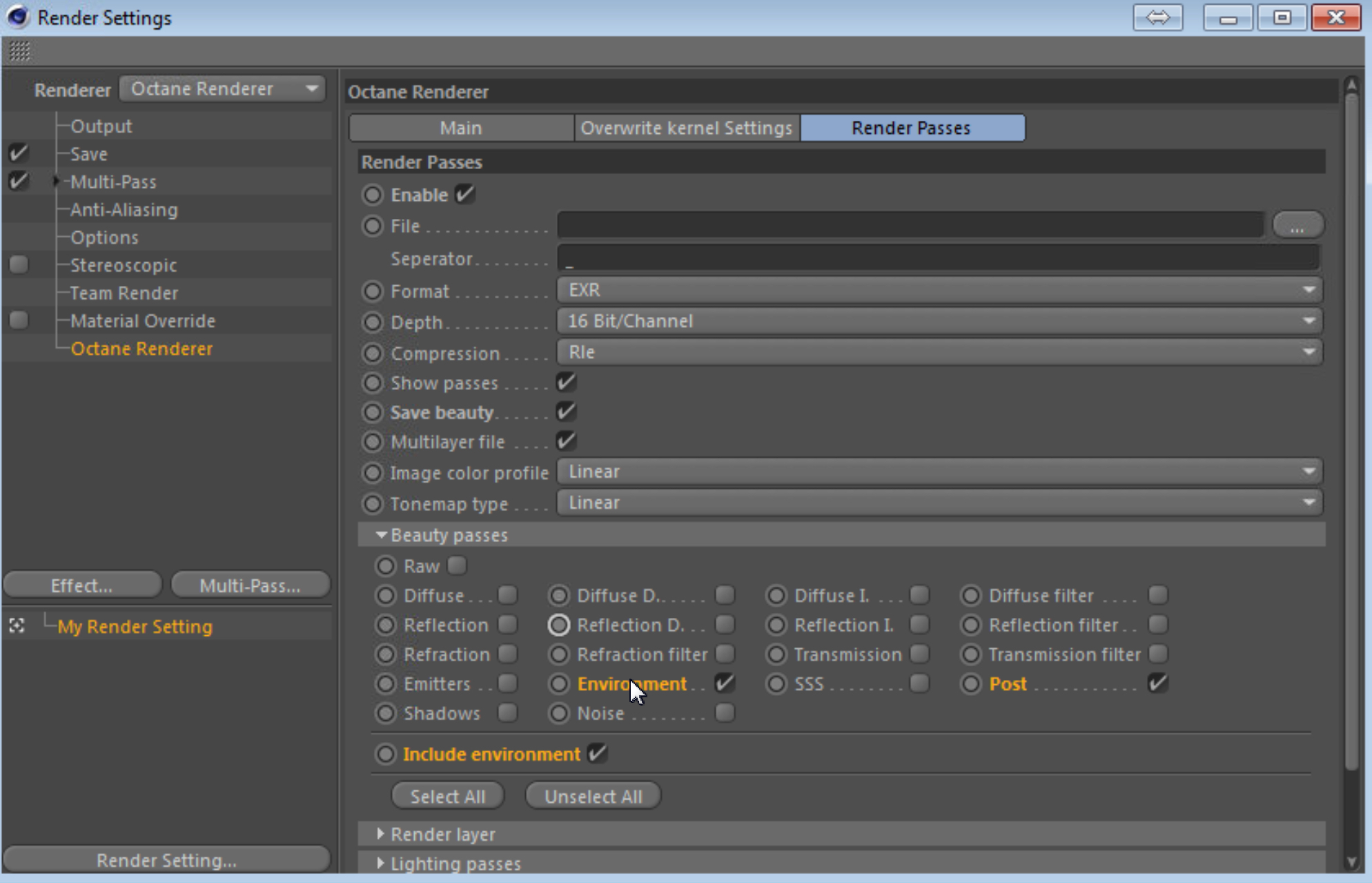
Task: Check the Shadows pass checkbox
Action: [x=508, y=712]
